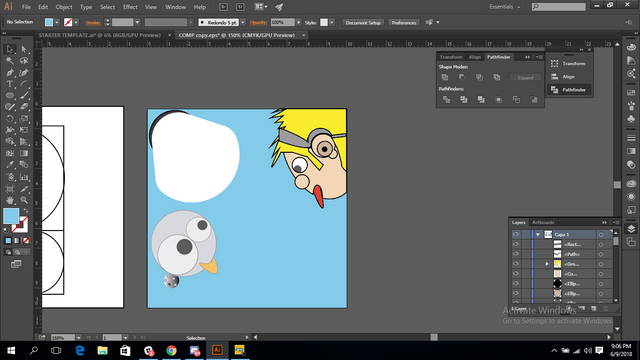640x360 pixels.
Task: Click Minus Back pathfinder icon
Action: (x=534, y=99)
